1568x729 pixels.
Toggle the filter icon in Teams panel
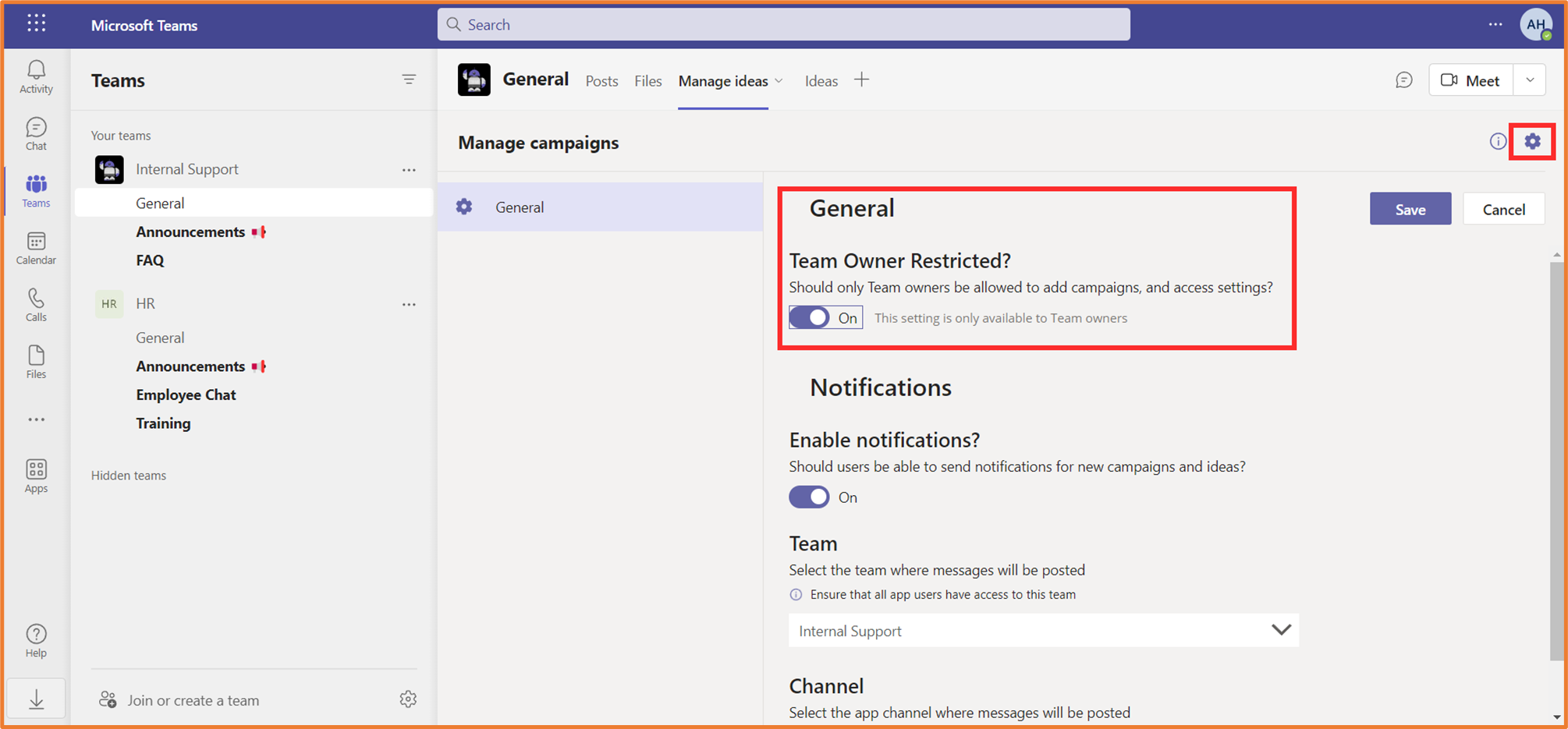410,79
